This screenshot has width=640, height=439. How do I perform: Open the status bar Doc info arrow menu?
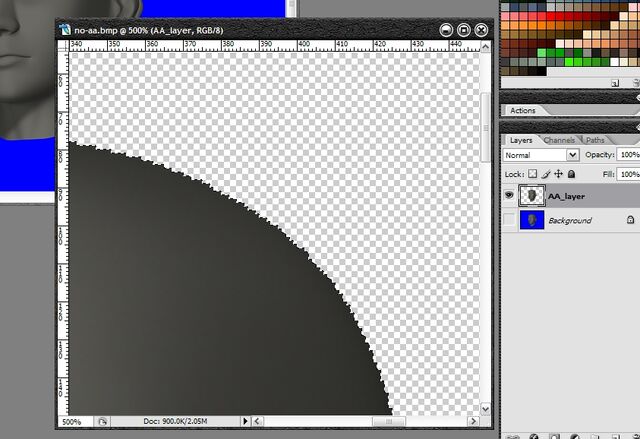click(x=245, y=421)
